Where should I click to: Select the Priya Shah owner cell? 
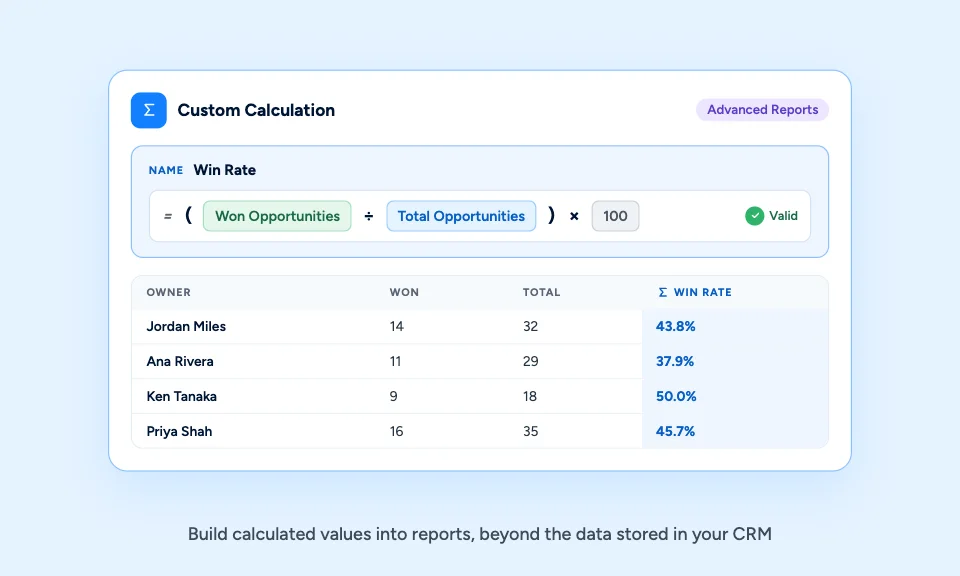click(x=179, y=431)
